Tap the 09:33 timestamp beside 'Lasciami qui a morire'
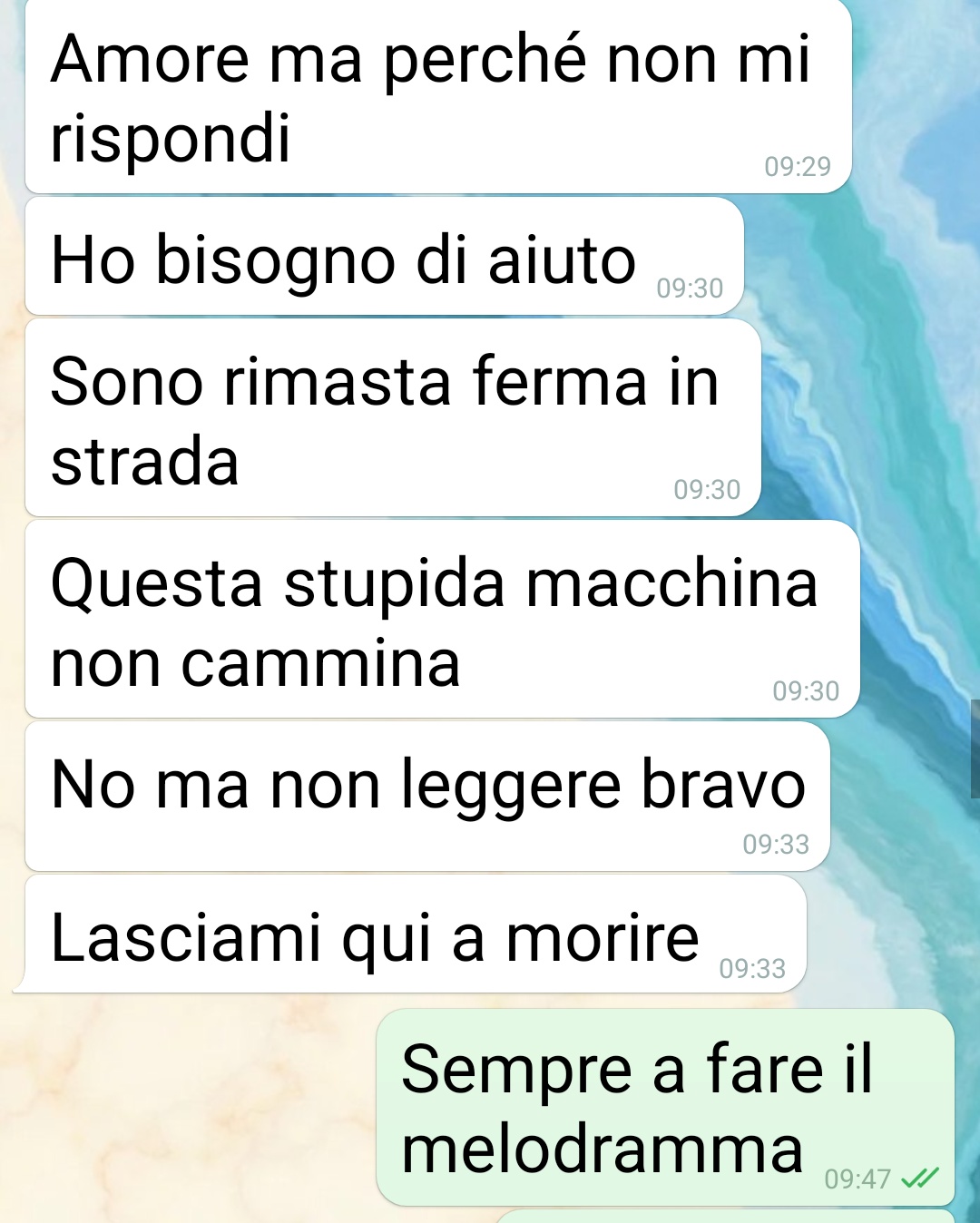 tap(752, 969)
